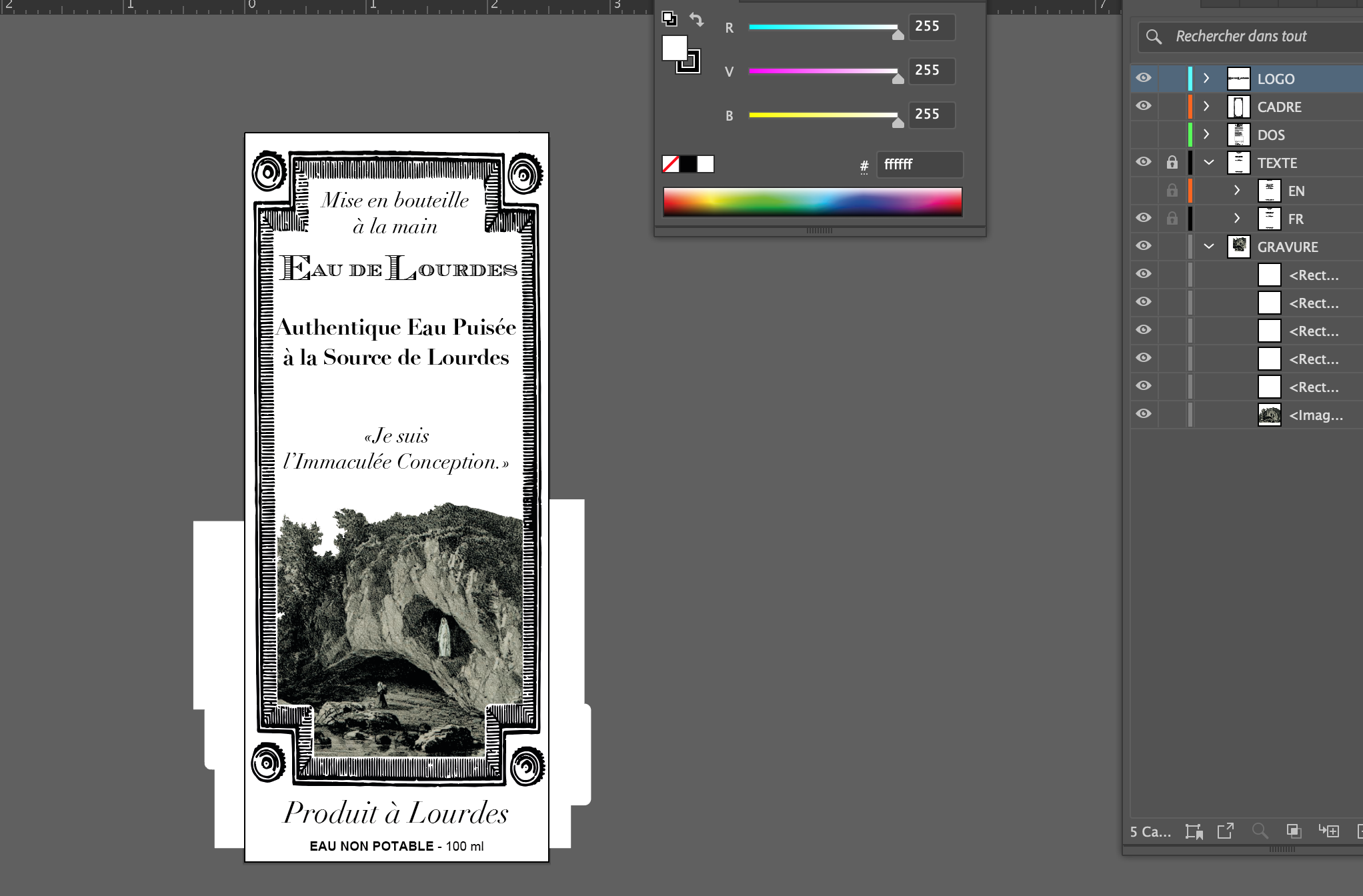This screenshot has height=896, width=1363.
Task: Click 'Eau de Lourdes' title on artboard
Action: [x=398, y=268]
